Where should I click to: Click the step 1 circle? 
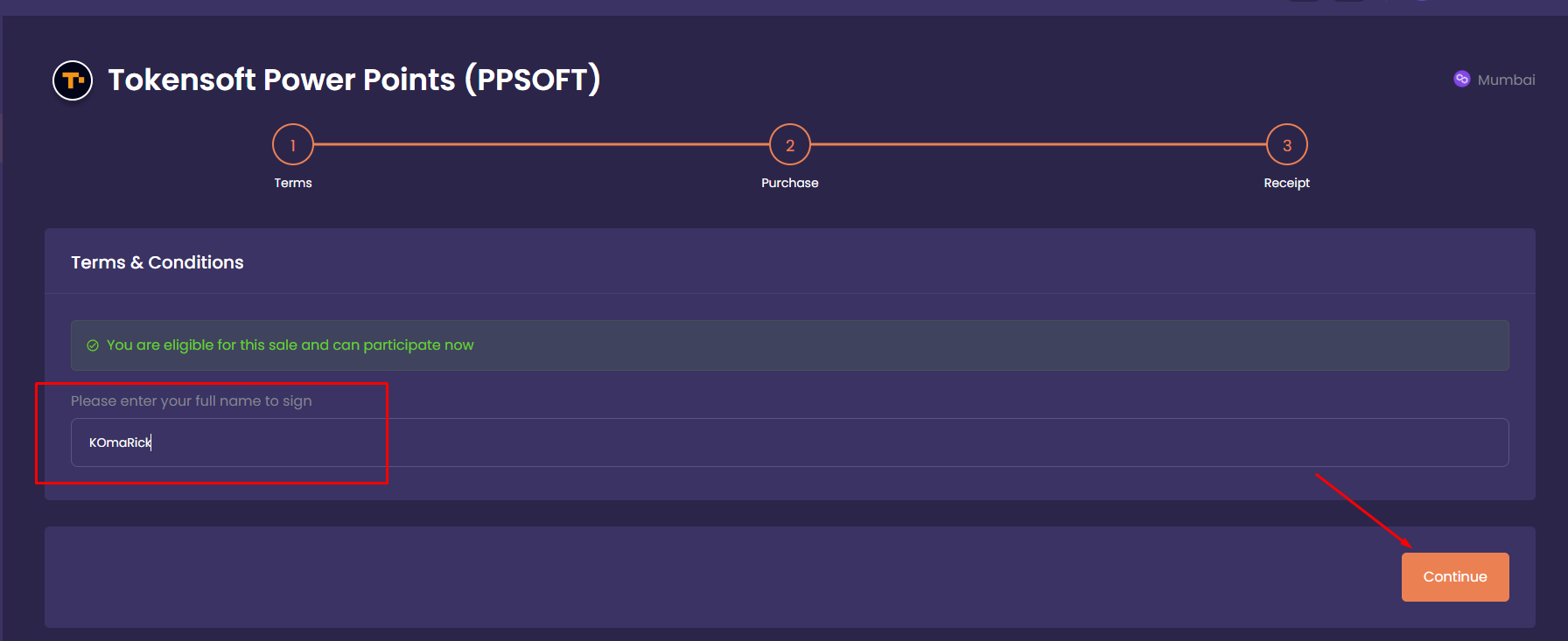(293, 145)
